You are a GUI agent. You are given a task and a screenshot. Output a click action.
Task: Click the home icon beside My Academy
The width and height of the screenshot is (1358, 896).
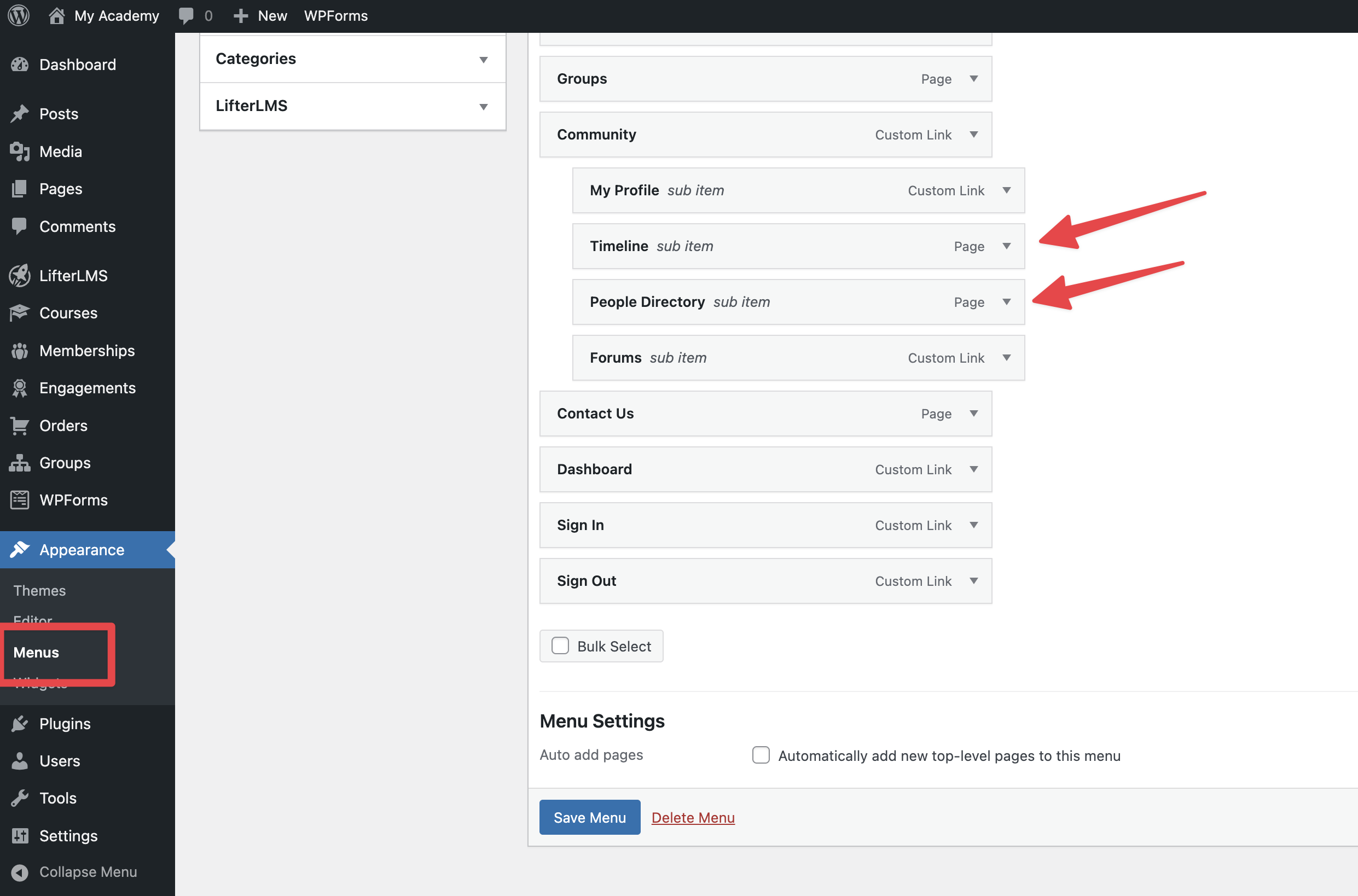tap(56, 15)
